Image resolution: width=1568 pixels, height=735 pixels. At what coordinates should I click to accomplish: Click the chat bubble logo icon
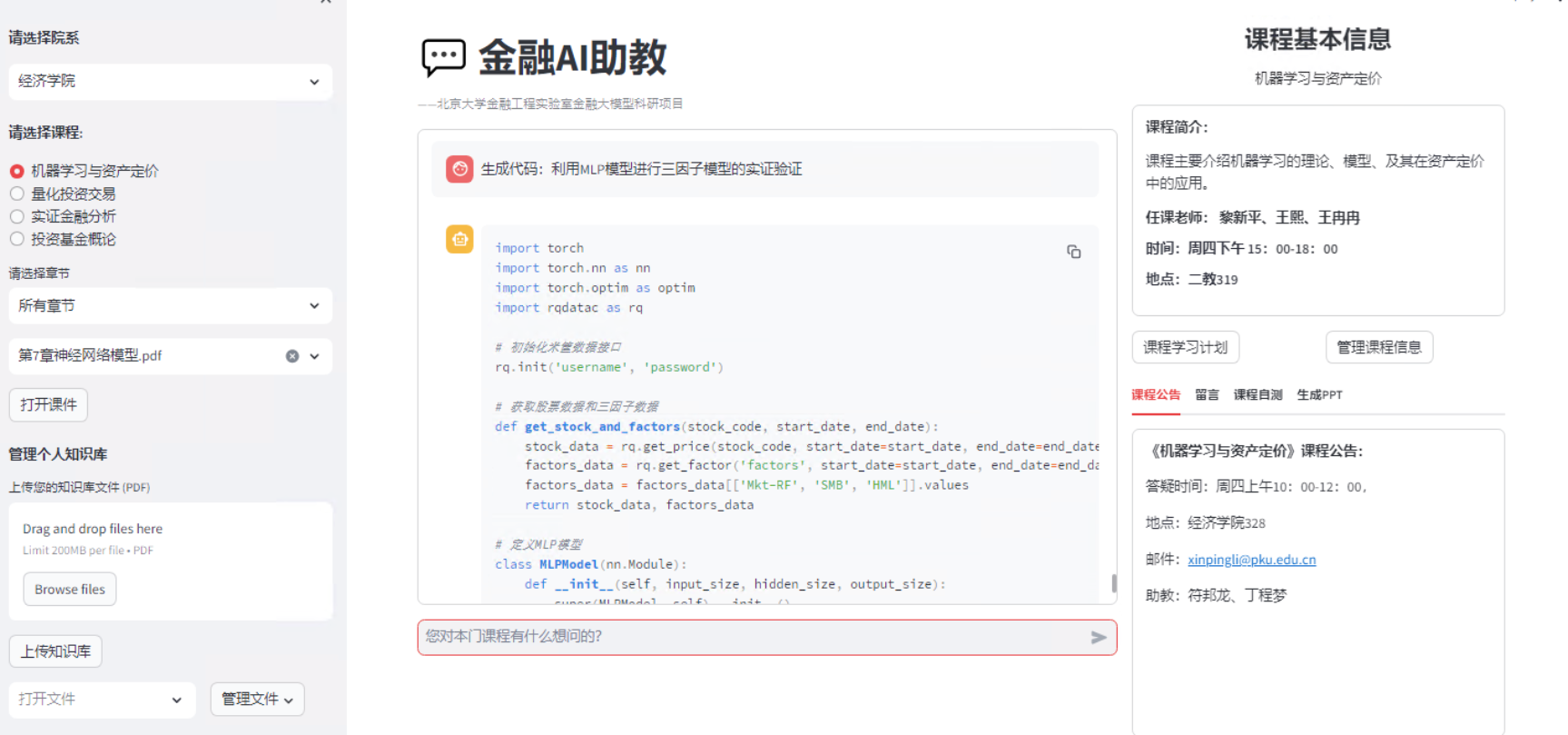pos(443,57)
